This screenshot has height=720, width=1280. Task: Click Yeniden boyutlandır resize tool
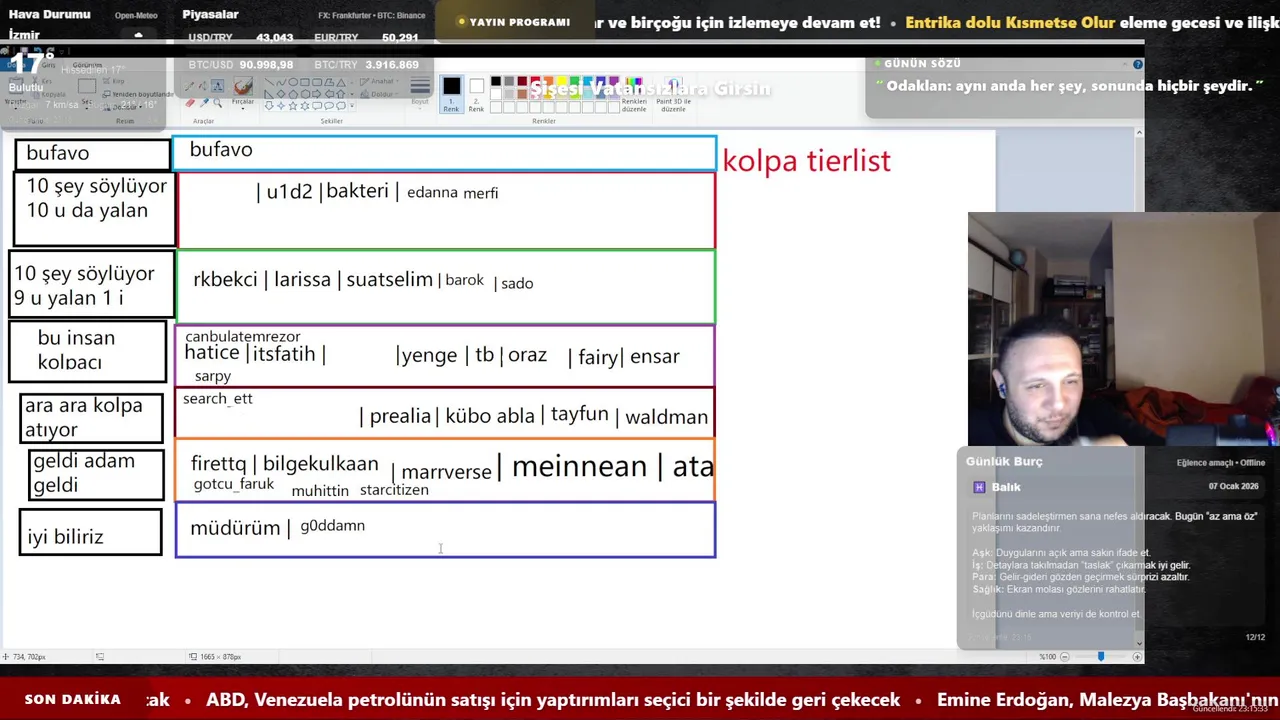[137, 94]
